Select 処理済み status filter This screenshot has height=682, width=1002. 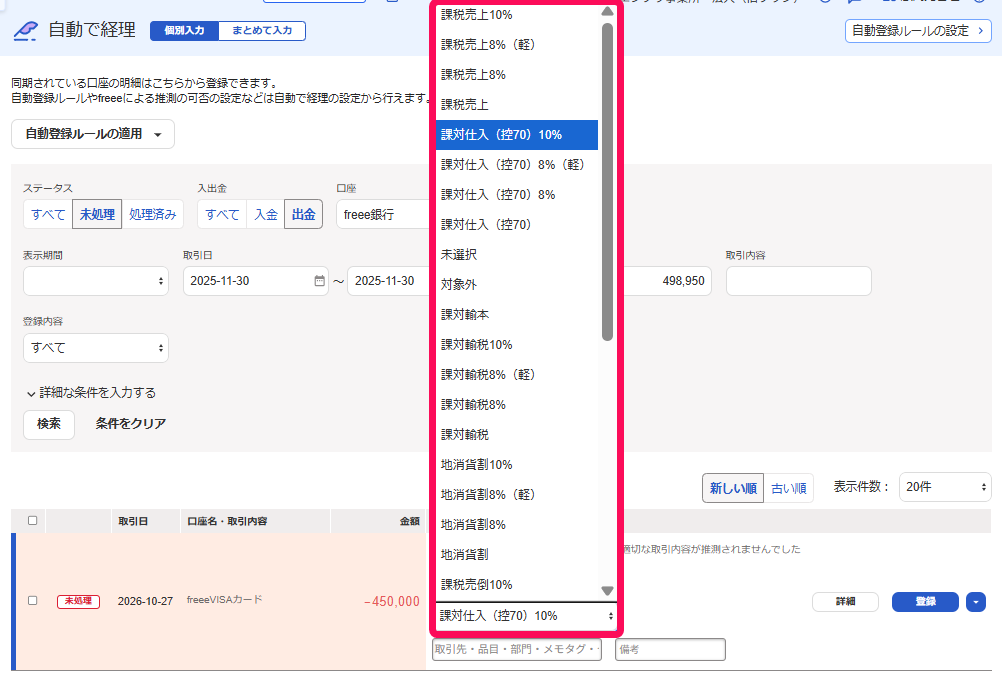coord(152,214)
